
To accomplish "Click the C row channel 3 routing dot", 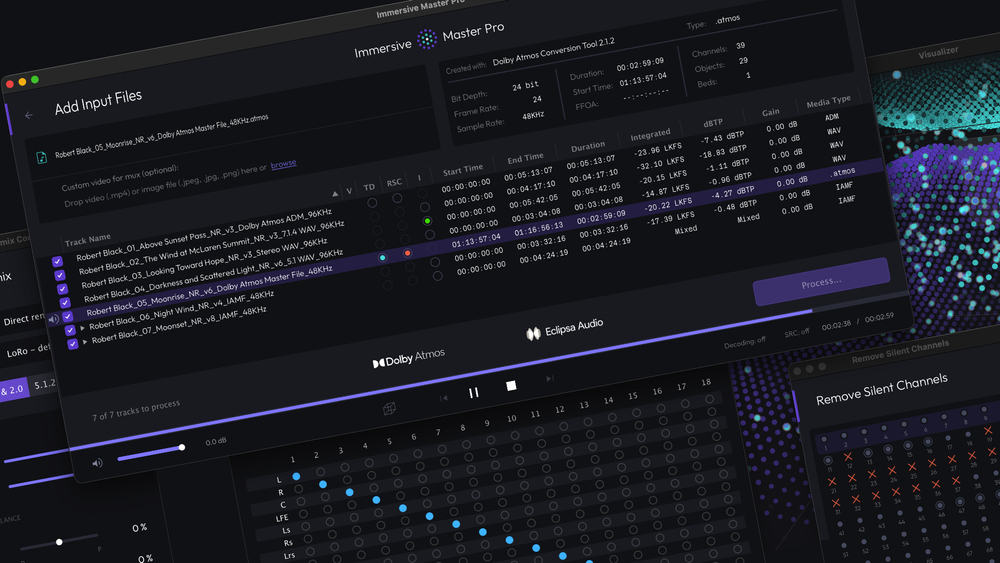I will [x=349, y=492].
